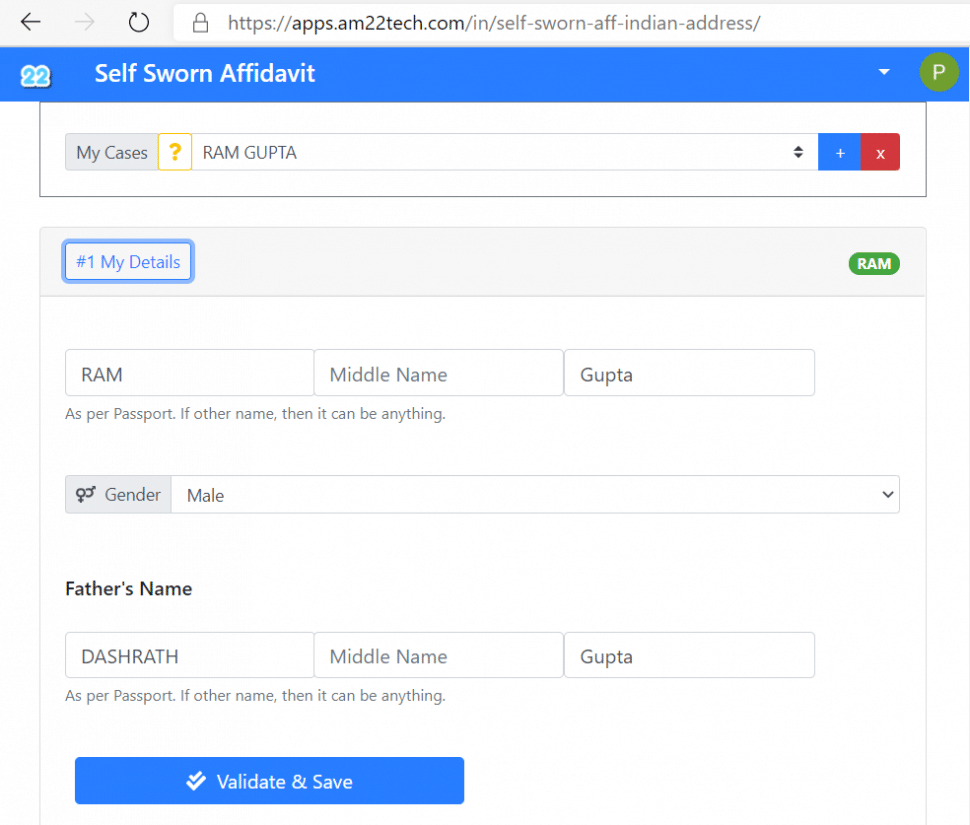Screen dimensions: 970x825
Task: Click the 22 logo icon
Action: (x=36, y=75)
